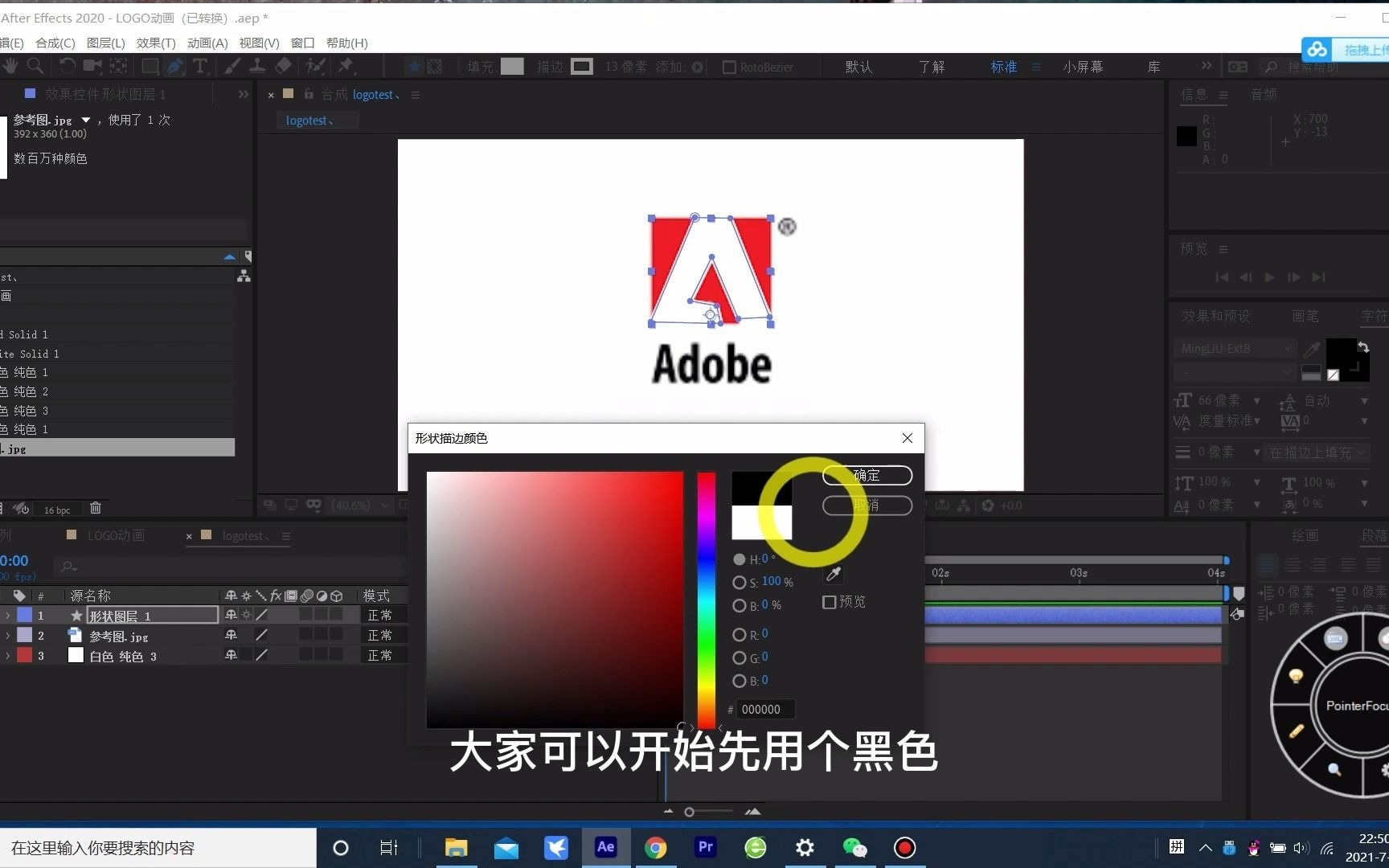Screen dimensions: 1389x868
Task: Select the R radio button in the color picker
Action: 740,634
